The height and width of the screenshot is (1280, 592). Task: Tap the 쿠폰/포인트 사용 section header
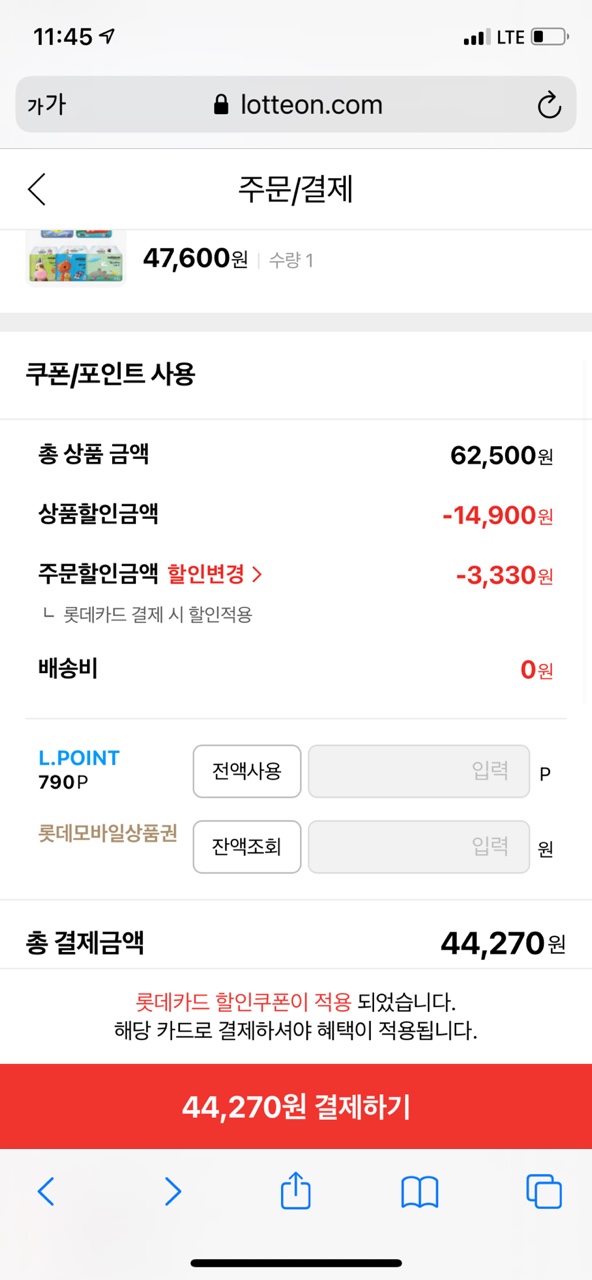pos(110,375)
